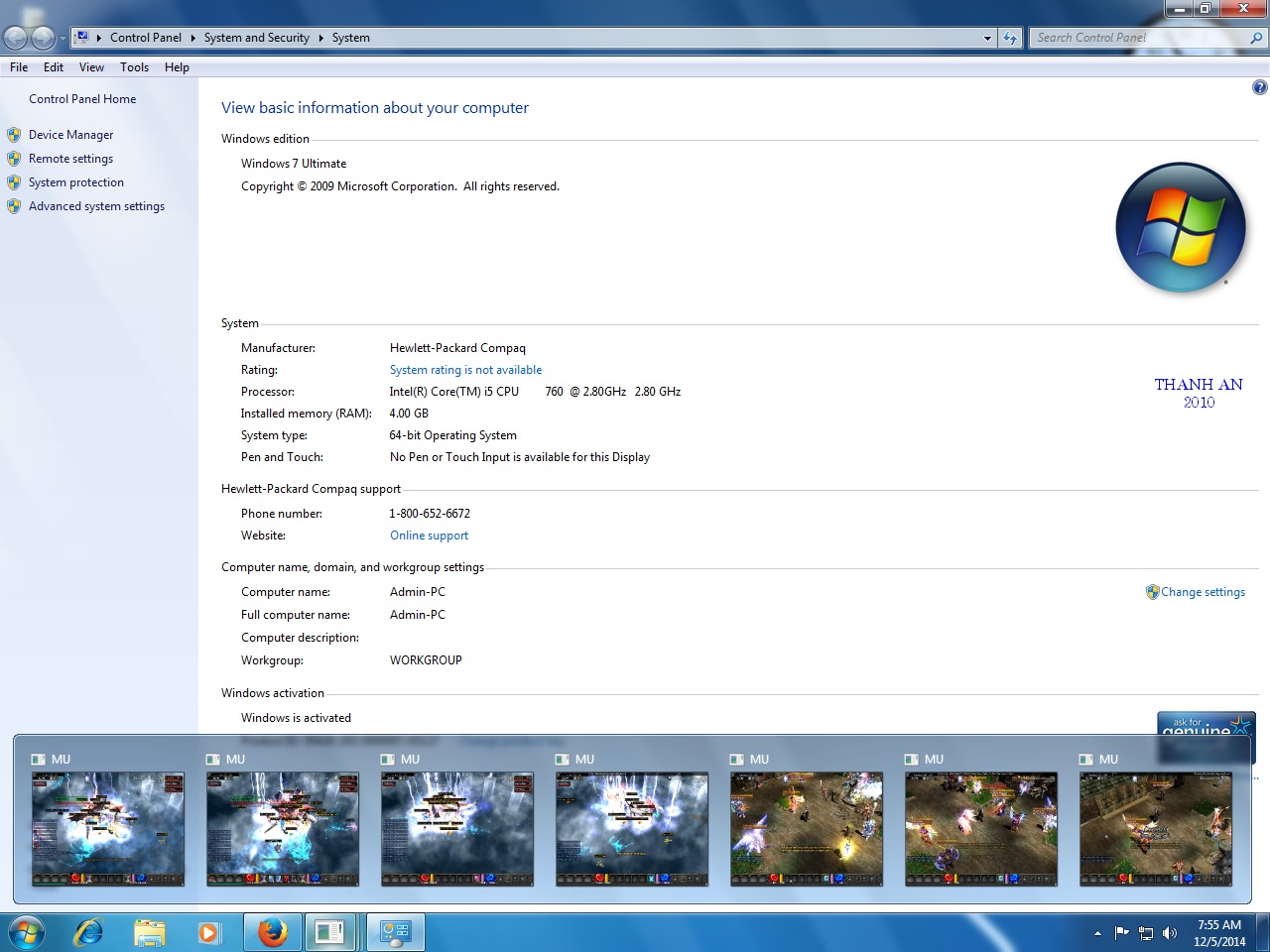Click the phone number 1-800-652-6672
This screenshot has width=1270, height=952.
coord(430,514)
